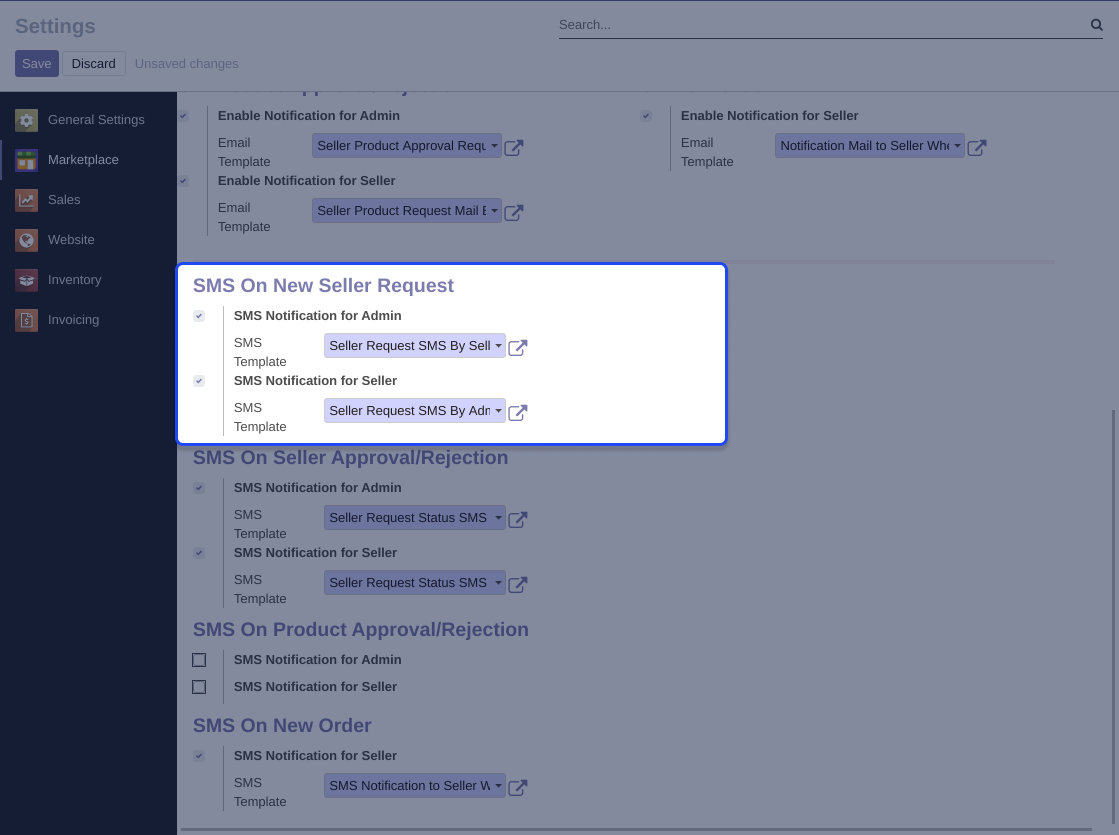Open external link for Seller Product Approval template

513,147
